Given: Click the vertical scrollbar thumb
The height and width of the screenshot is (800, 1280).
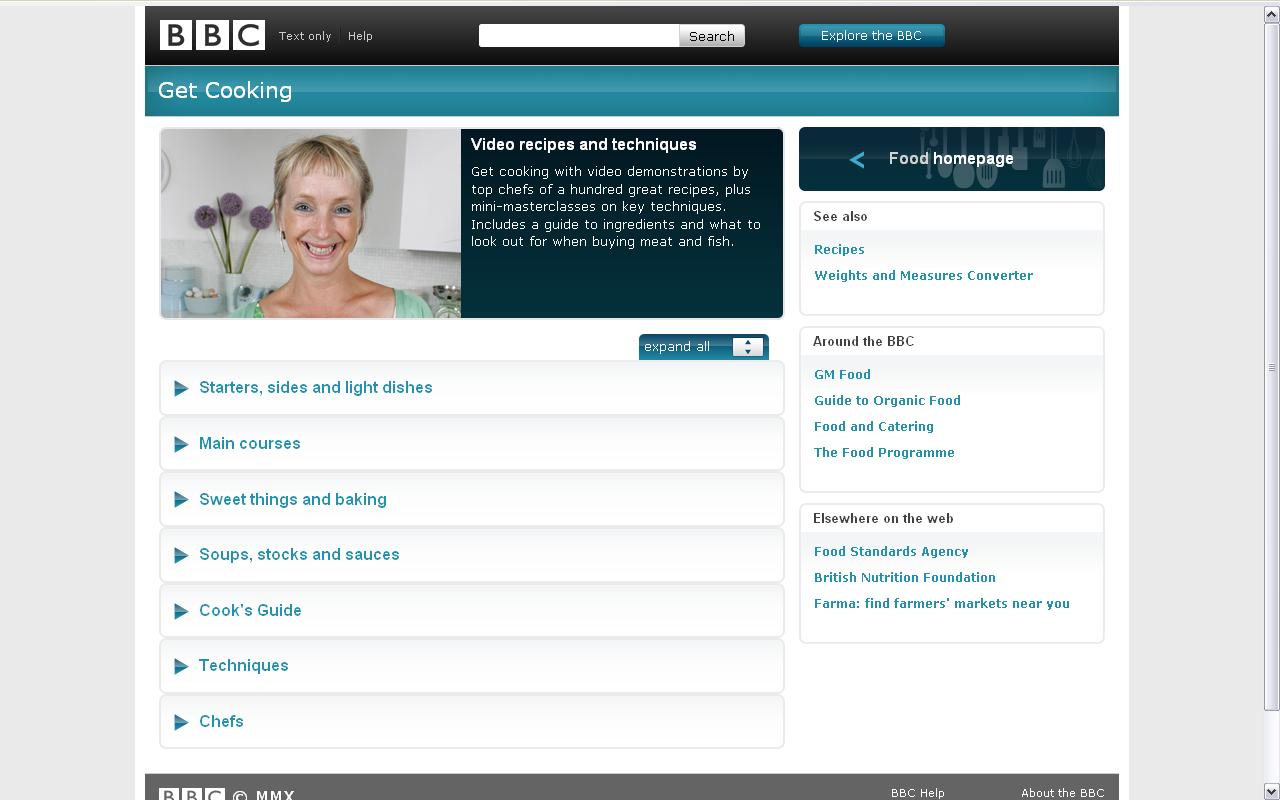Looking at the screenshot, I should click(x=1272, y=366).
